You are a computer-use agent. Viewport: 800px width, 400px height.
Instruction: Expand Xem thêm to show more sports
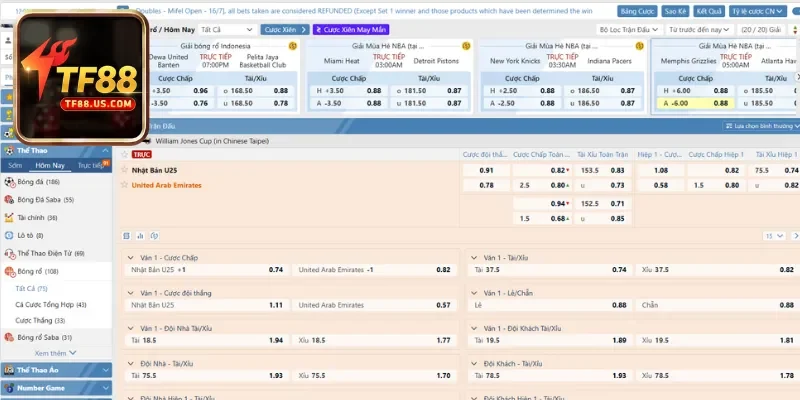56,353
